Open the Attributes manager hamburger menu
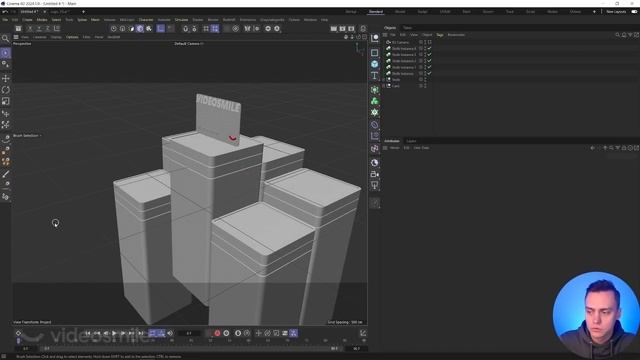The height and width of the screenshot is (360, 640). point(385,148)
